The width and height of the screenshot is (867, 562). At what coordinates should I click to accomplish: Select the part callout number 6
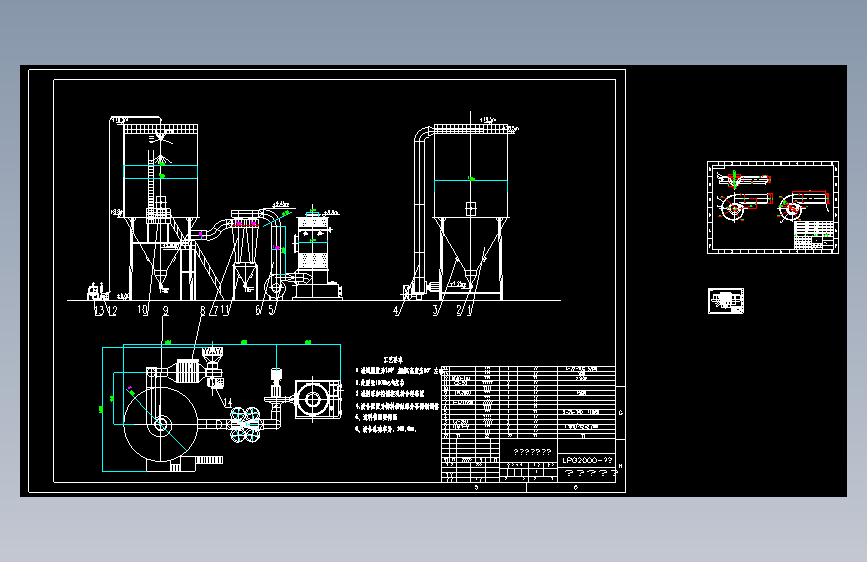258,310
